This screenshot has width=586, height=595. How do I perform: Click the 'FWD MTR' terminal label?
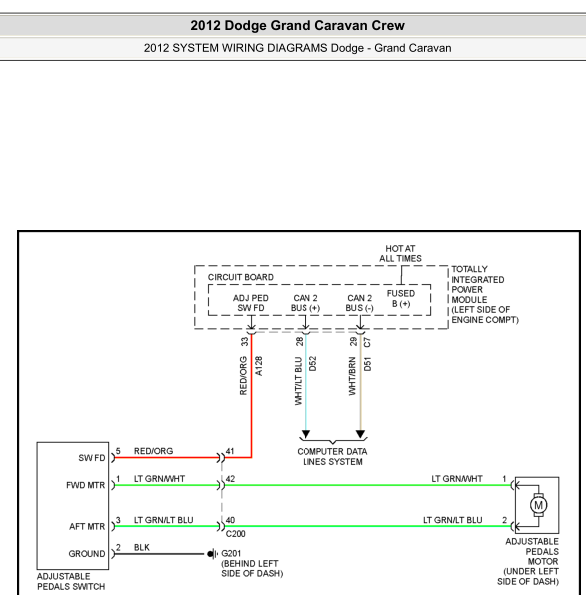coord(85,485)
